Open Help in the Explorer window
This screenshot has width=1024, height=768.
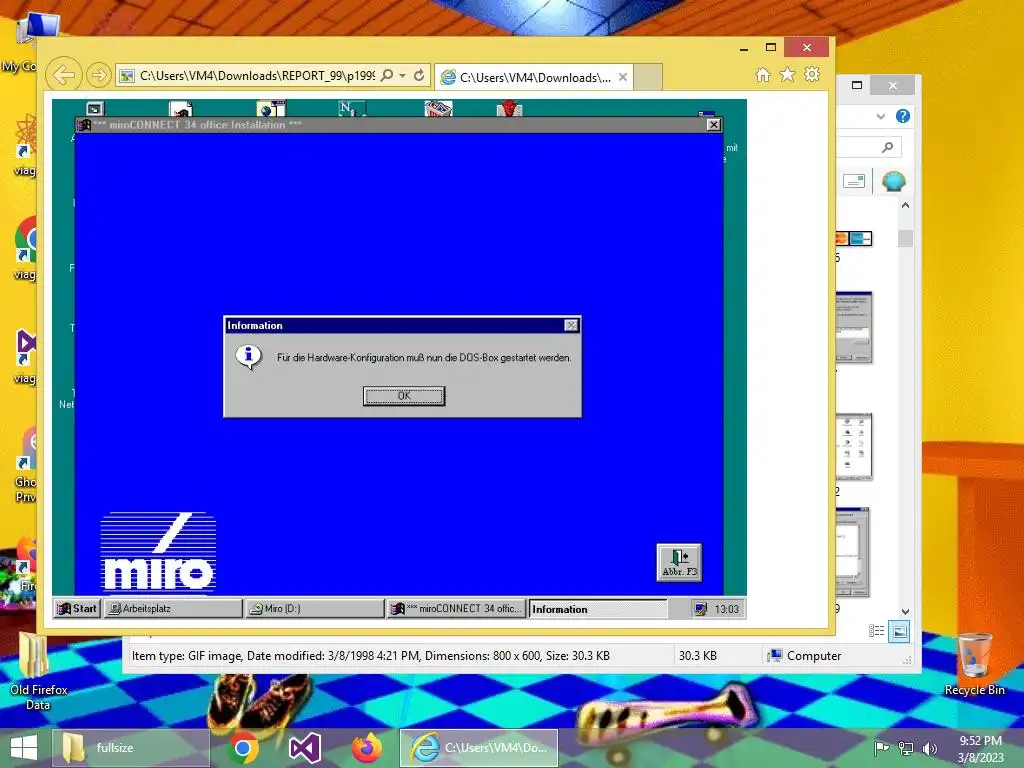[903, 116]
